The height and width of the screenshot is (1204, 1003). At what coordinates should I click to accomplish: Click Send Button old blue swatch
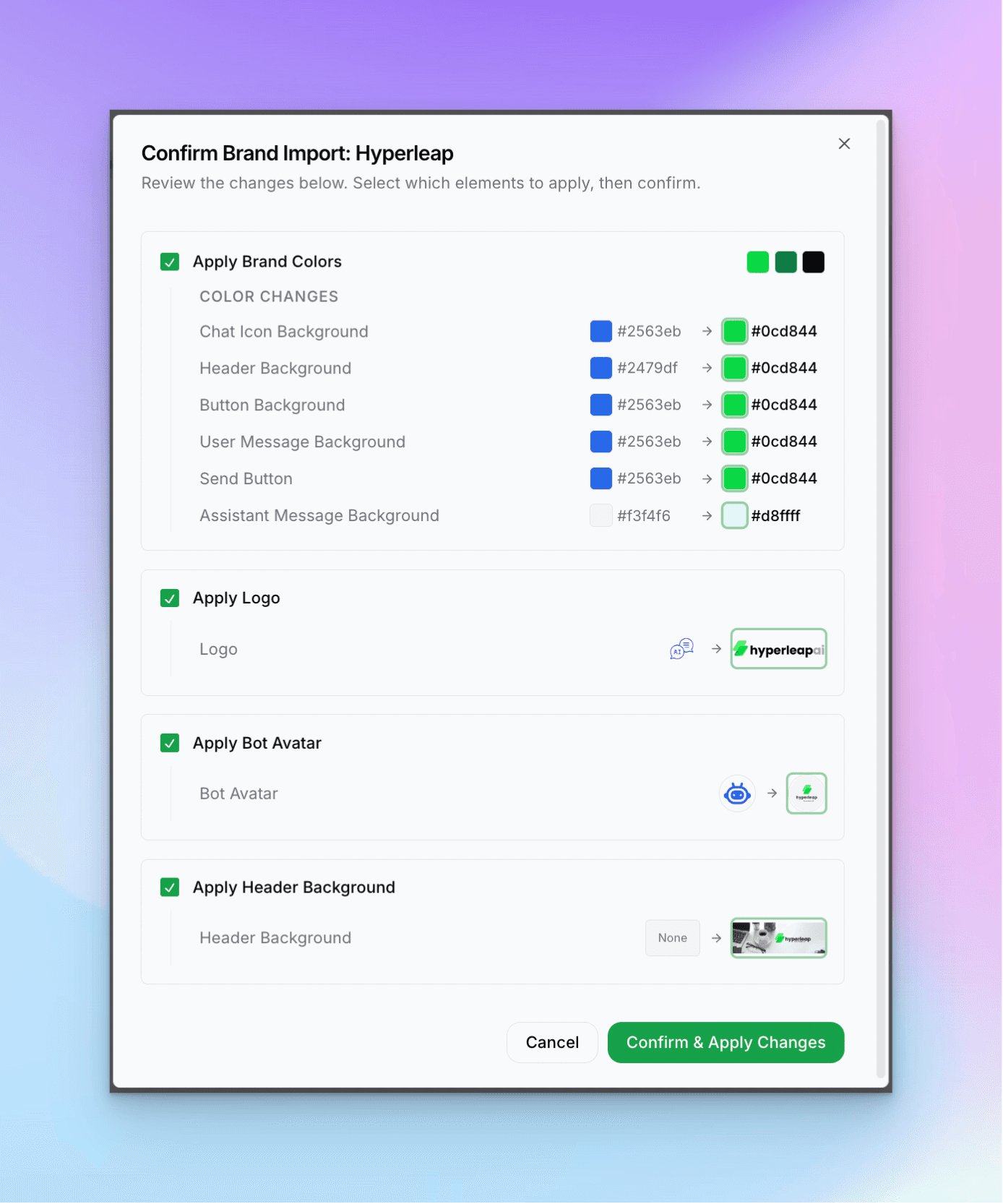click(x=600, y=478)
